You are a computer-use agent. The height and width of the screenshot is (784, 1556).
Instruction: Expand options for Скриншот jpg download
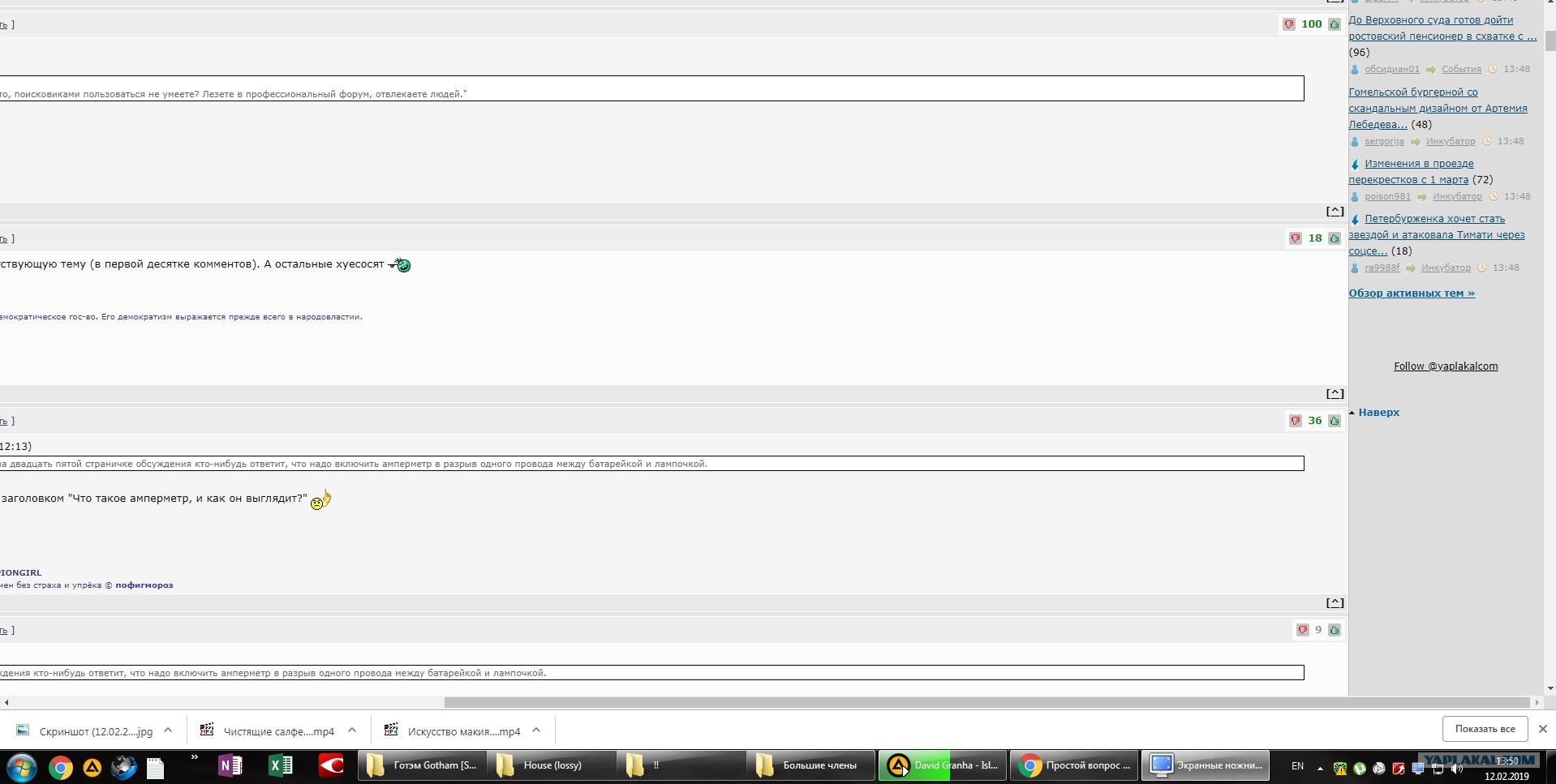[168, 730]
